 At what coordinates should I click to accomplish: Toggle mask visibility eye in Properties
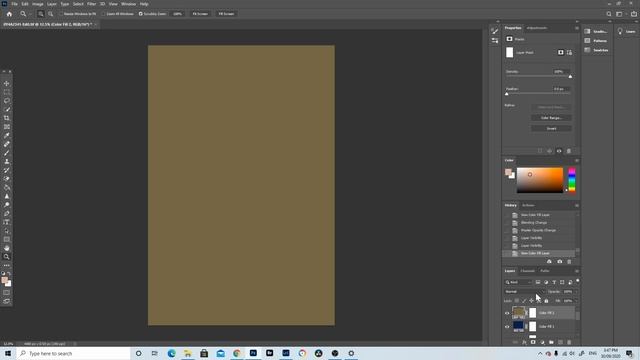click(x=559, y=151)
